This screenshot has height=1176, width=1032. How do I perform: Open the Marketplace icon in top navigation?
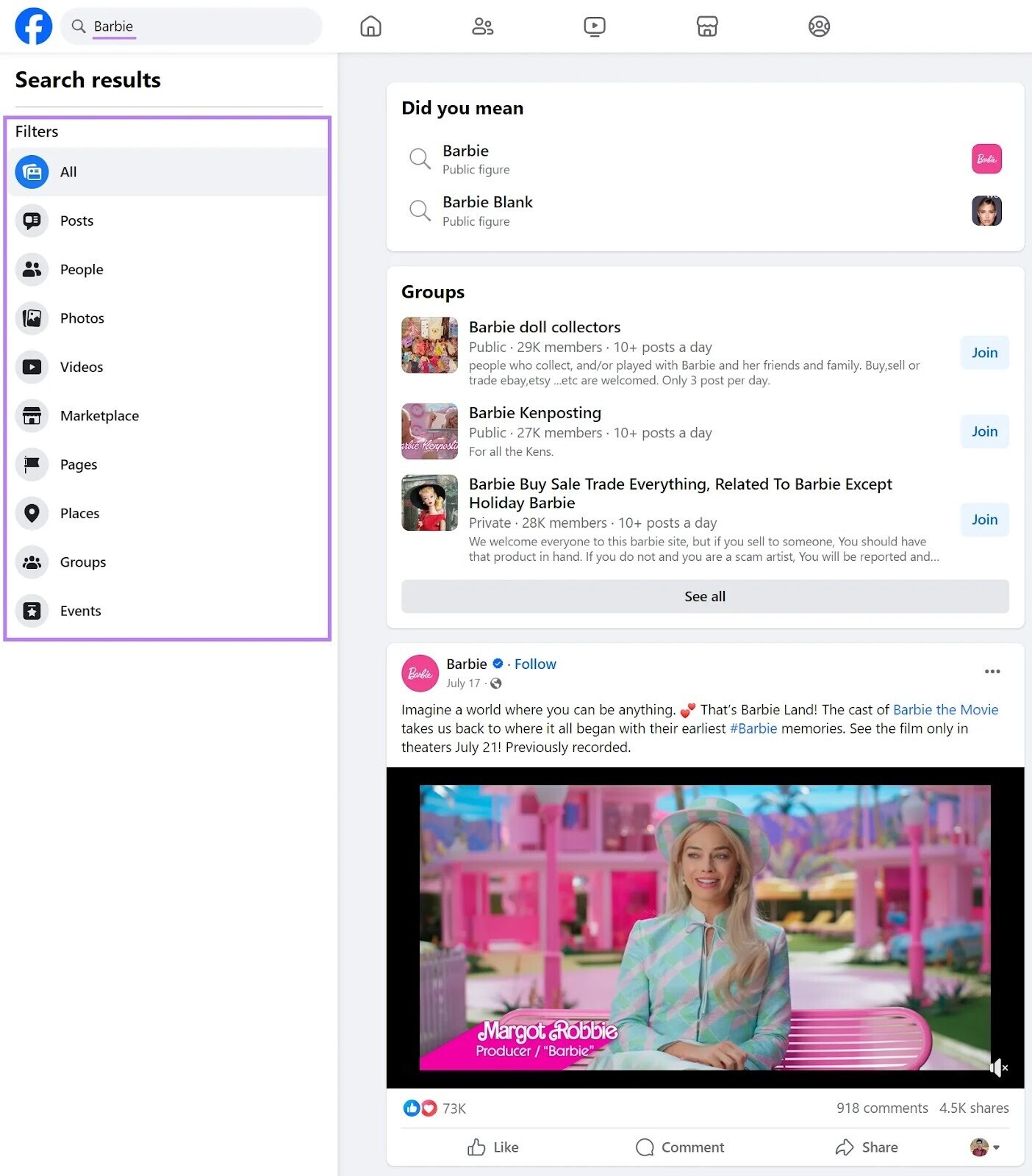pyautogui.click(x=706, y=26)
